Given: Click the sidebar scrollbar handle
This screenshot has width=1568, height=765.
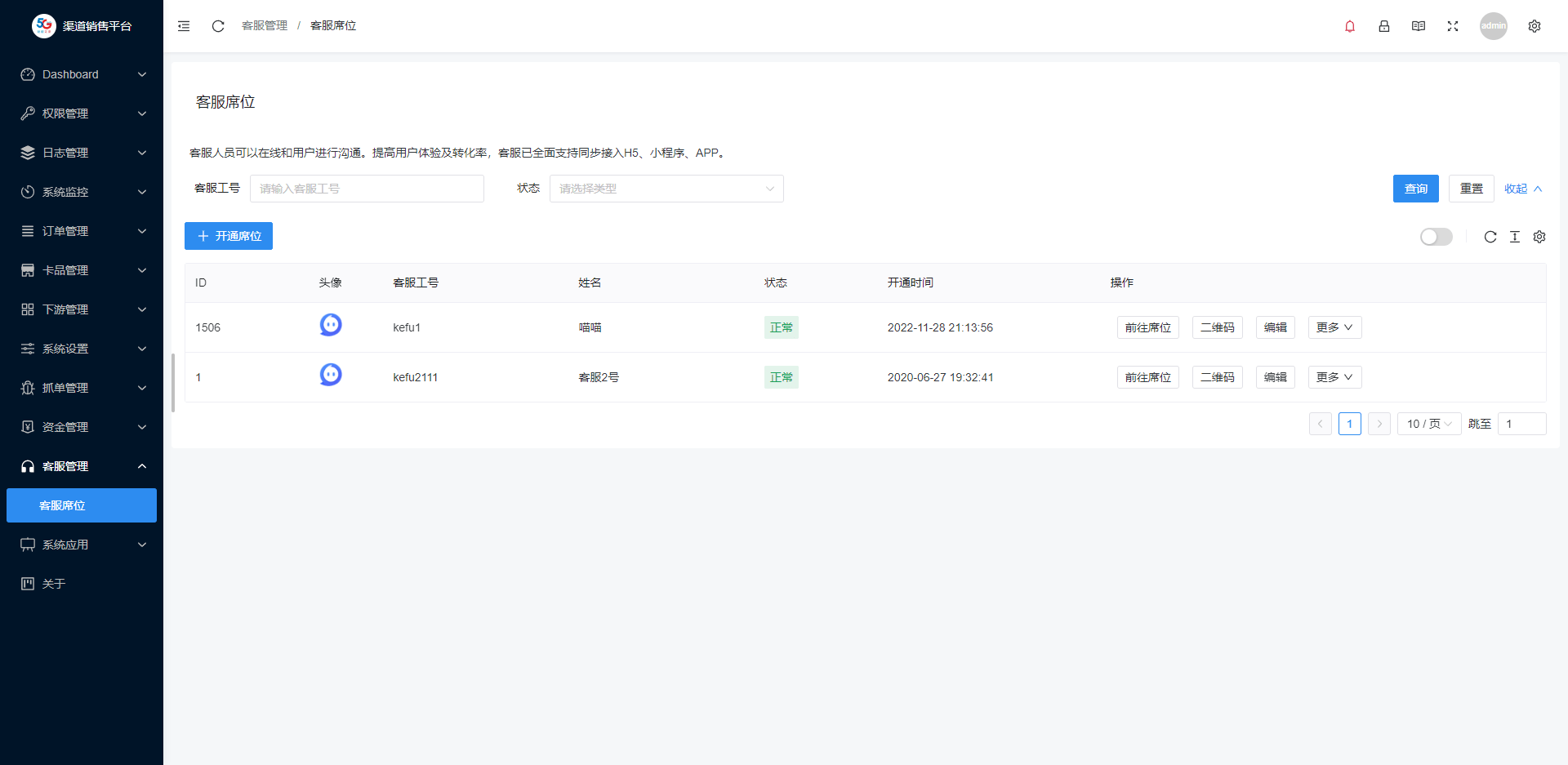Looking at the screenshot, I should point(173,383).
